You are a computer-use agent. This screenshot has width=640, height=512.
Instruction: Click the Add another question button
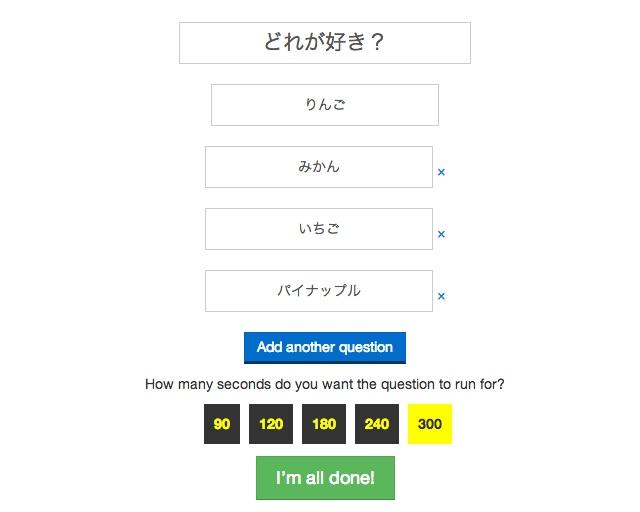[x=325, y=347]
